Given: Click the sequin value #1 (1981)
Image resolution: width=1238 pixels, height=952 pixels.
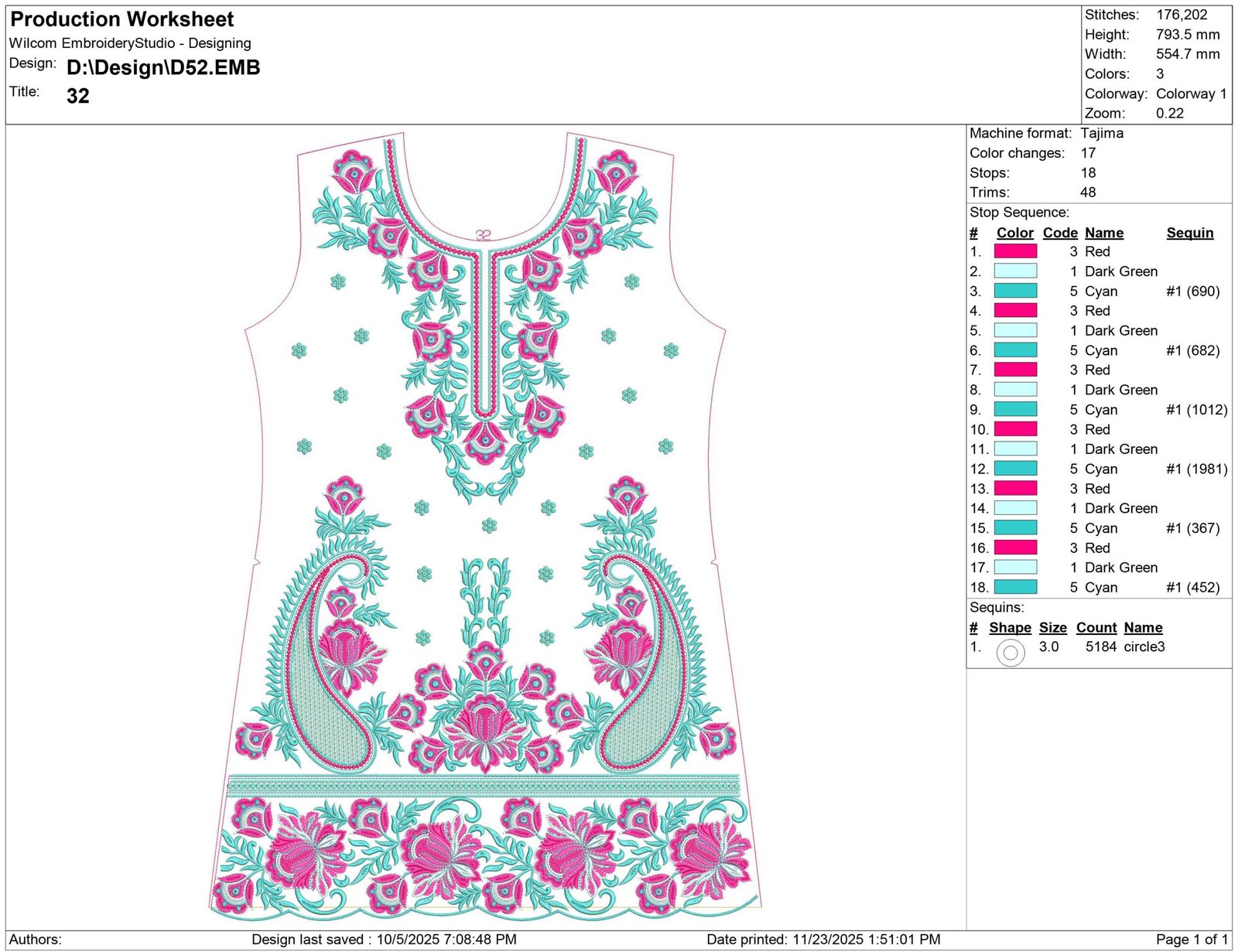Looking at the screenshot, I should pyautogui.click(x=1196, y=469).
